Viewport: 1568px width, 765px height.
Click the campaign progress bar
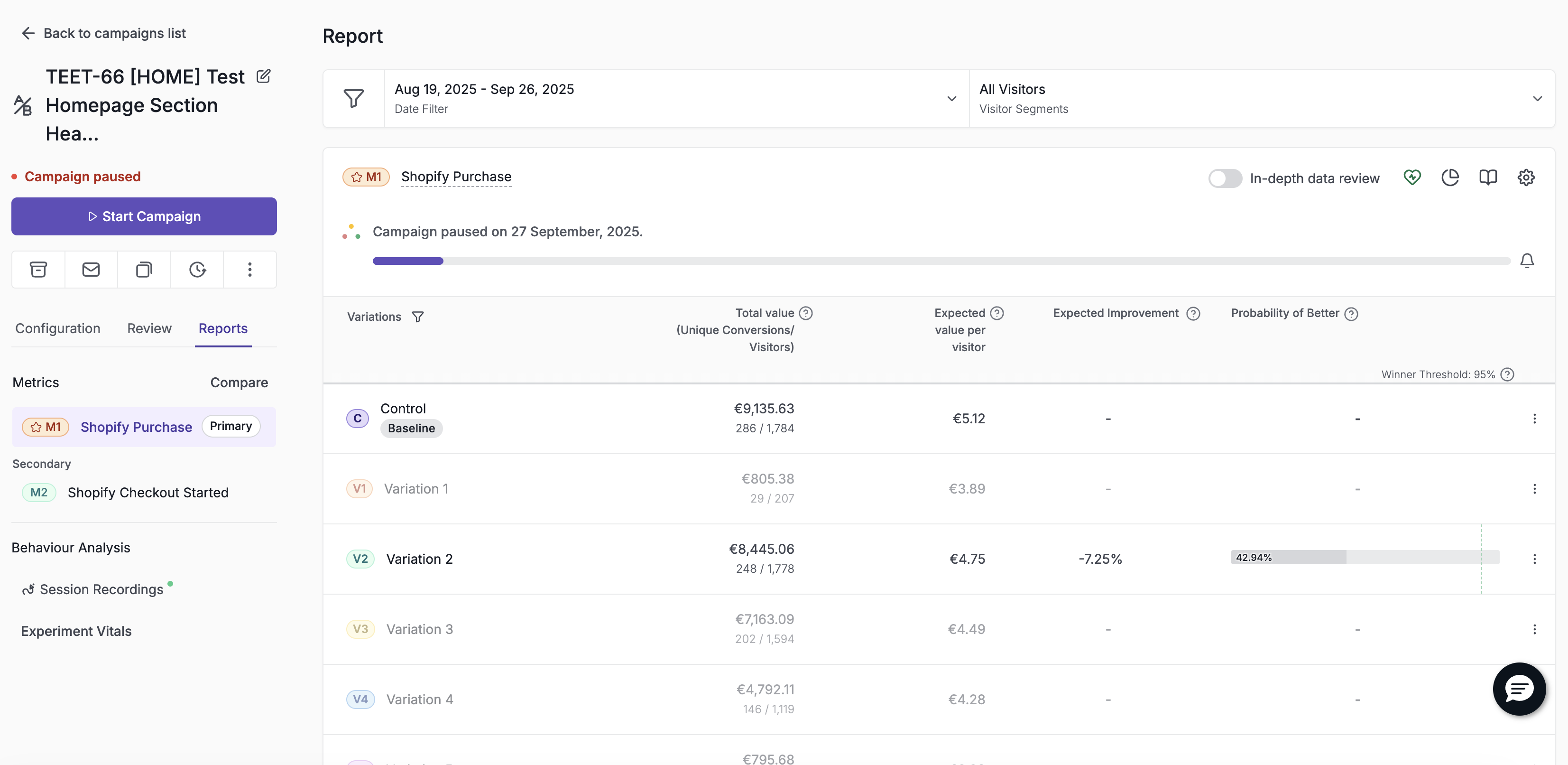pos(941,261)
